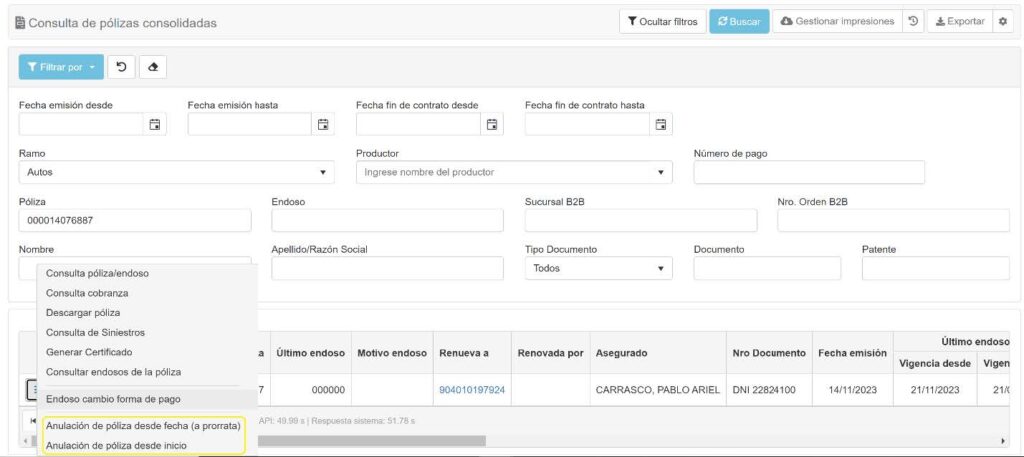The height and width of the screenshot is (457, 1024).
Task: Expand the Productor combo box
Action: [x=514, y=172]
